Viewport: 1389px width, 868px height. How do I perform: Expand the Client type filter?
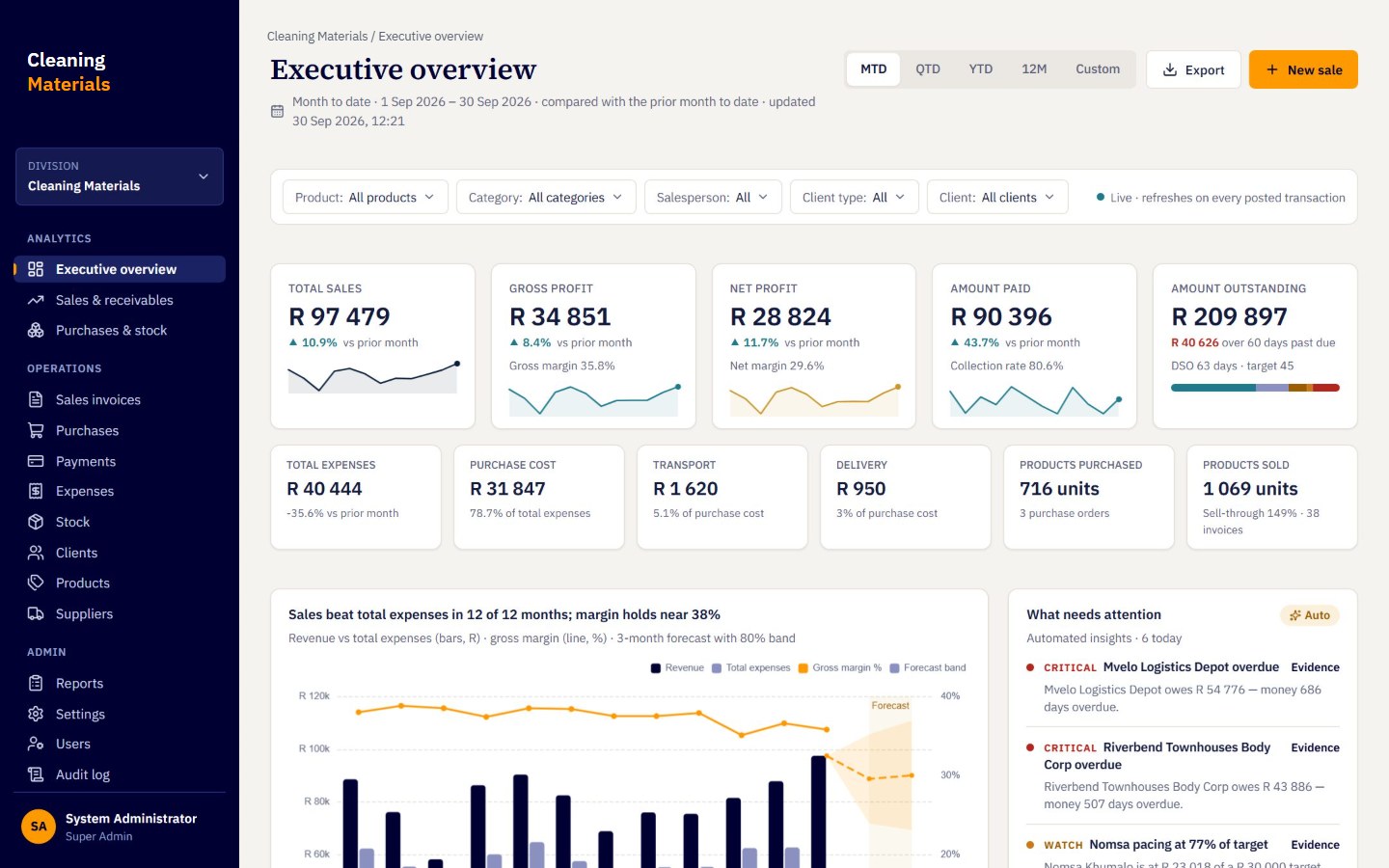[855, 197]
